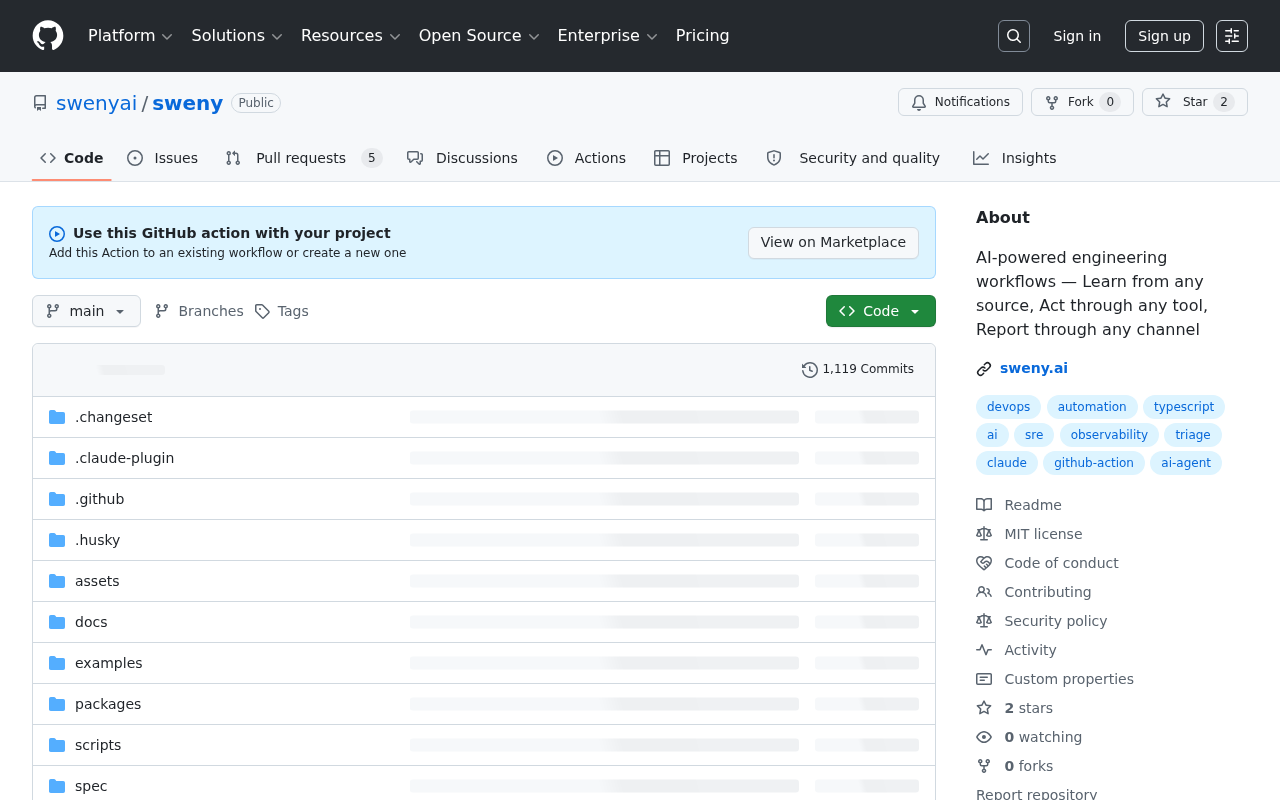Select the Code tab
This screenshot has height=800, width=1280.
pyautogui.click(x=71, y=158)
